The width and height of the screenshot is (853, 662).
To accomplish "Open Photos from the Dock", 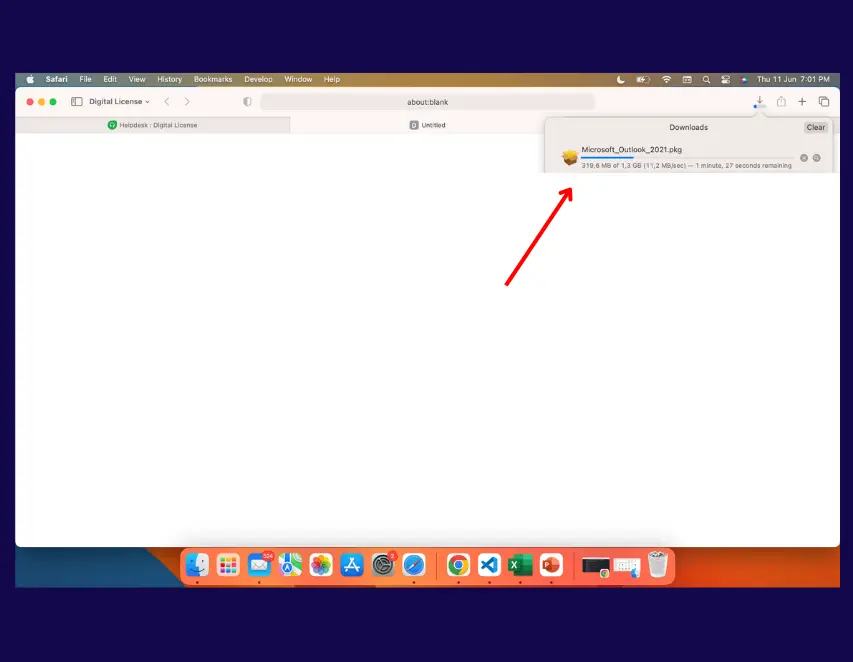I will coord(321,566).
